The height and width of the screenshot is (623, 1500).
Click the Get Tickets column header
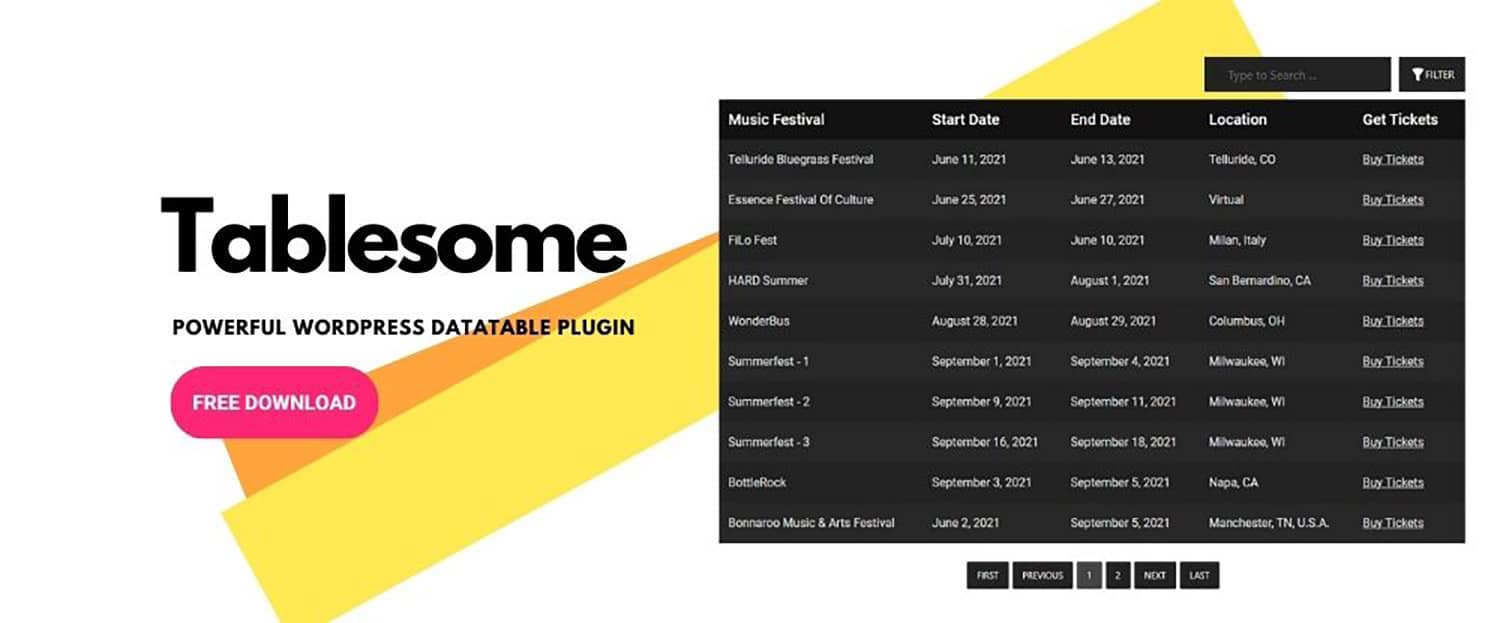(1399, 119)
